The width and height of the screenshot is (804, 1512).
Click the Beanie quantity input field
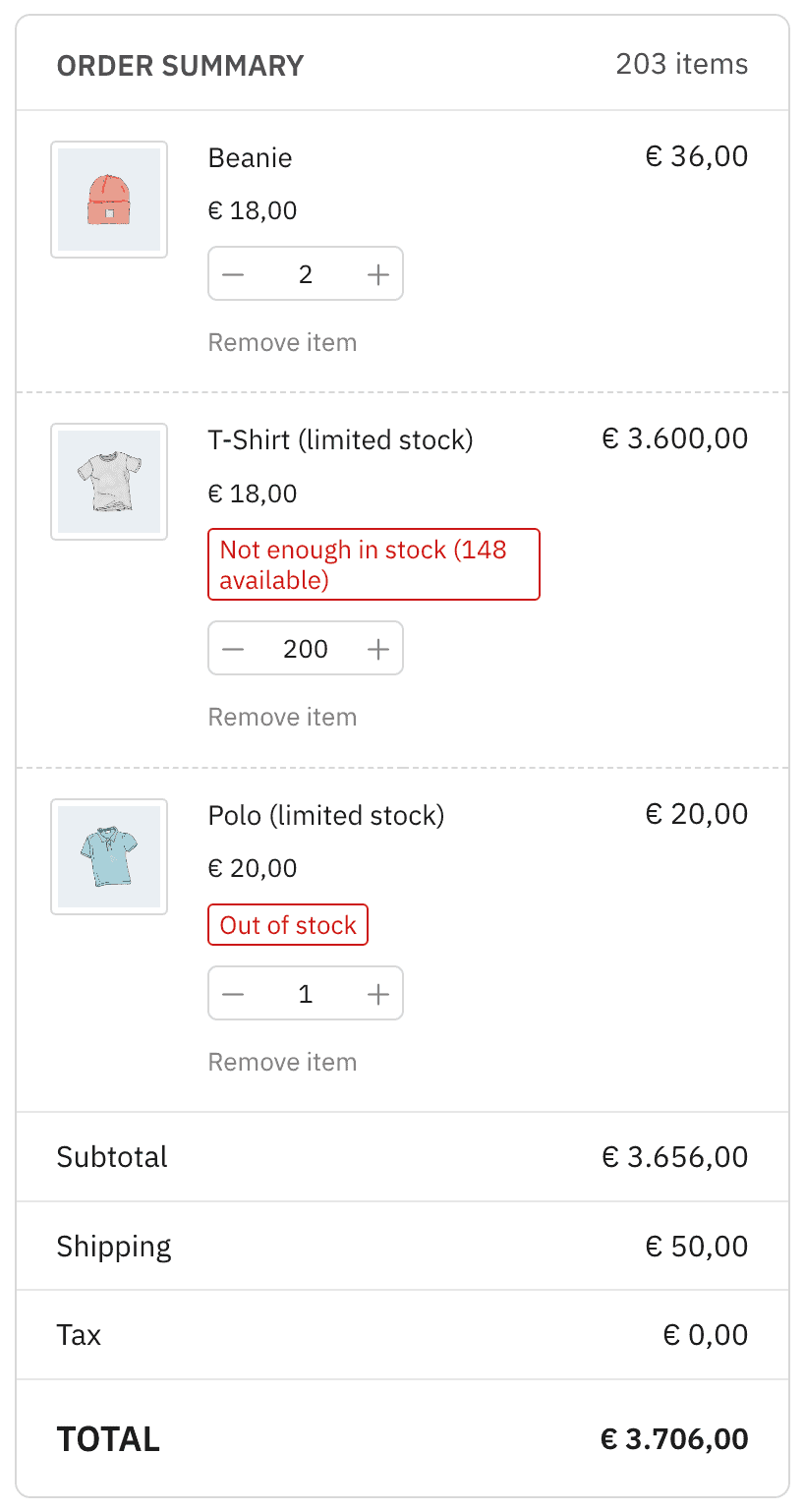[306, 273]
